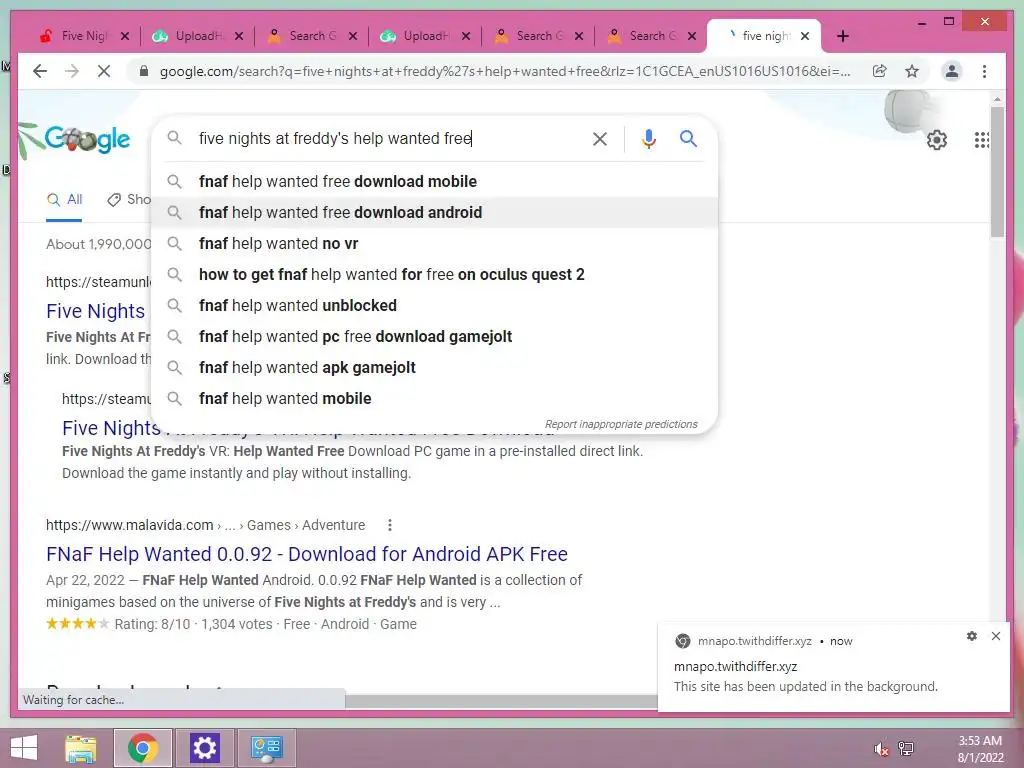The height and width of the screenshot is (768, 1024).
Task: Click the Chrome taskbar icon
Action: point(142,748)
